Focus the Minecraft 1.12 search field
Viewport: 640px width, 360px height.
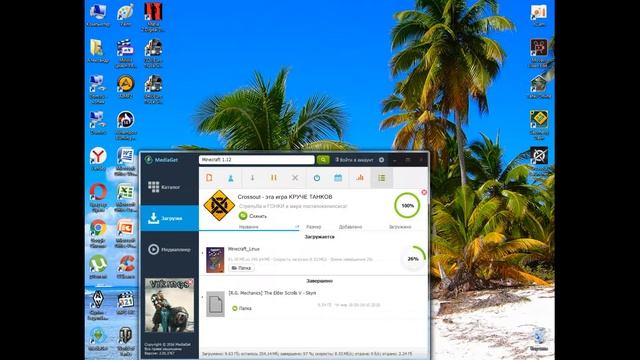(x=257, y=160)
